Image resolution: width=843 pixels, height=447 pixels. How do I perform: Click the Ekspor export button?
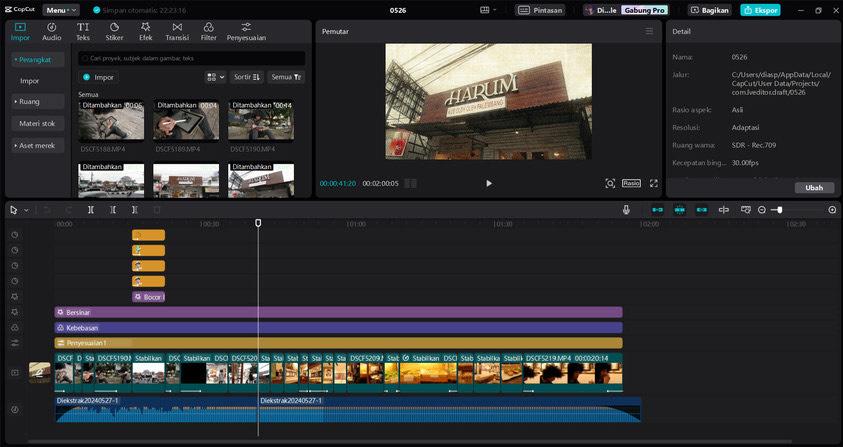[760, 10]
